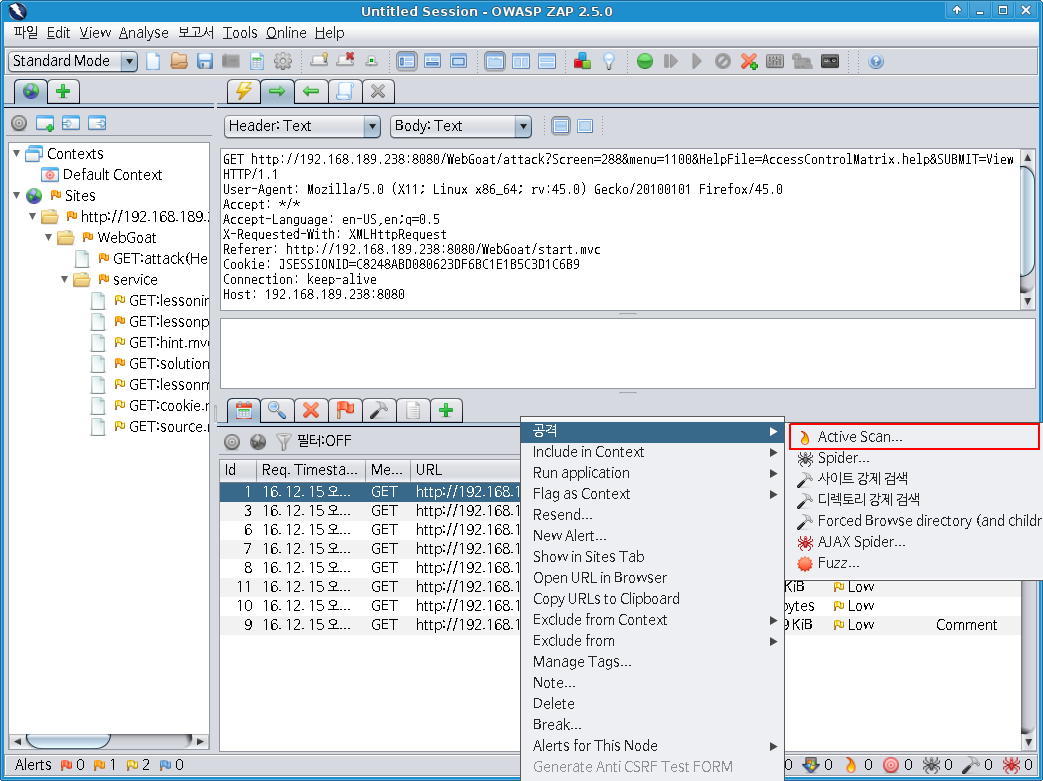Screen dimensions: 1043x781
Task: Click the history filter funnel icon
Action: (x=284, y=441)
